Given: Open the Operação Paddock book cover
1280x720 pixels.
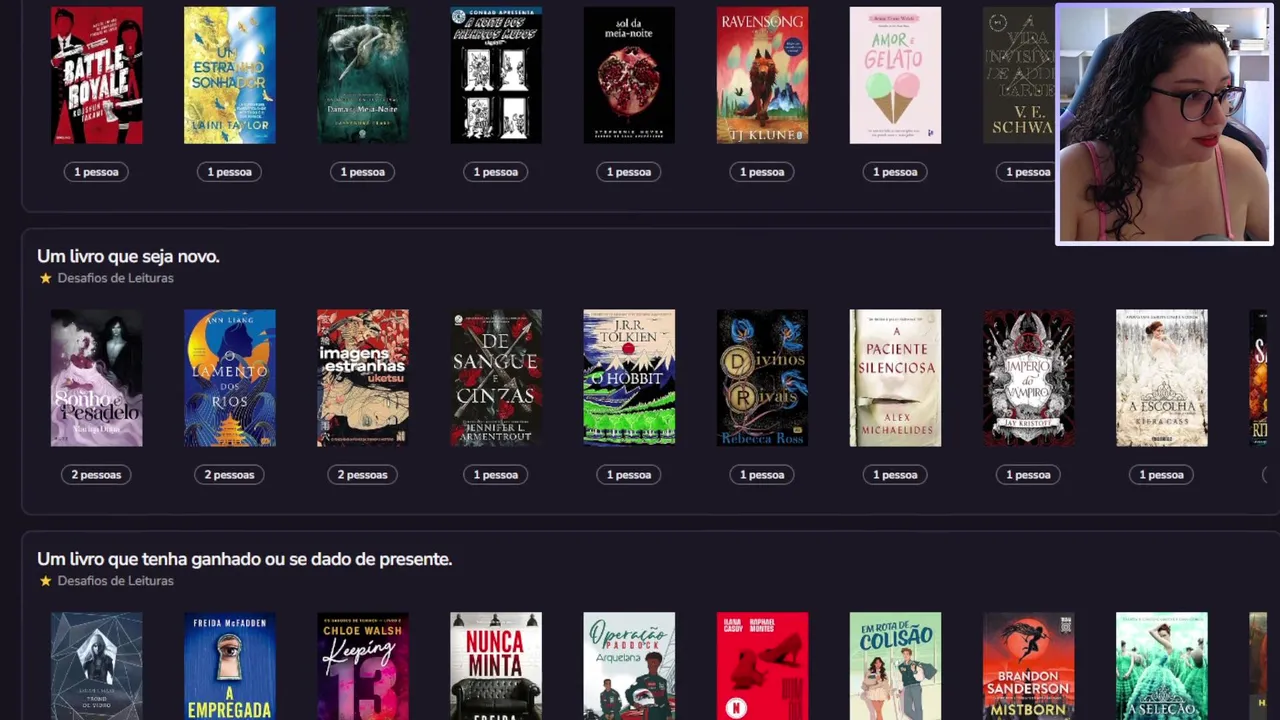Looking at the screenshot, I should click(629, 666).
